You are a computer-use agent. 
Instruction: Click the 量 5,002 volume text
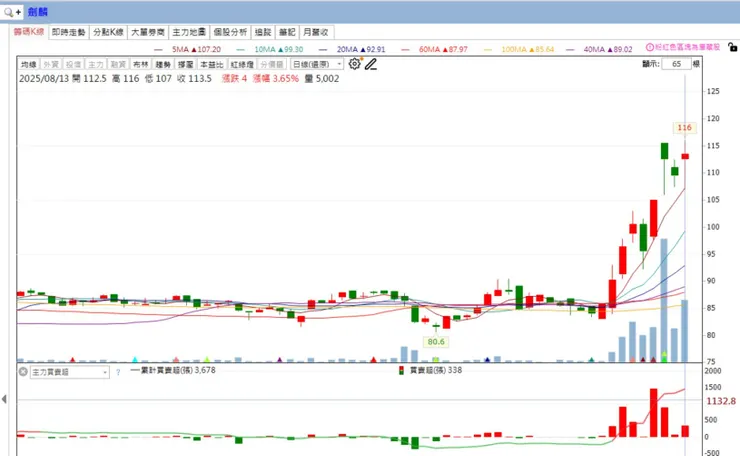(x=322, y=78)
